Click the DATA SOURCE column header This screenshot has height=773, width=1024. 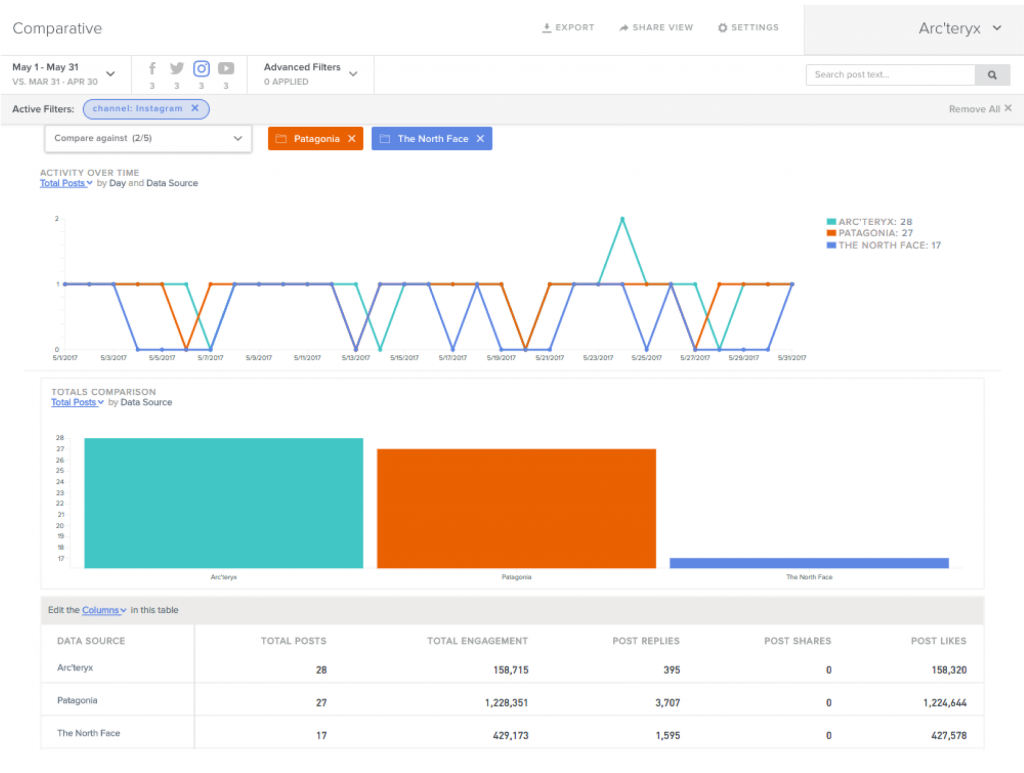91,641
